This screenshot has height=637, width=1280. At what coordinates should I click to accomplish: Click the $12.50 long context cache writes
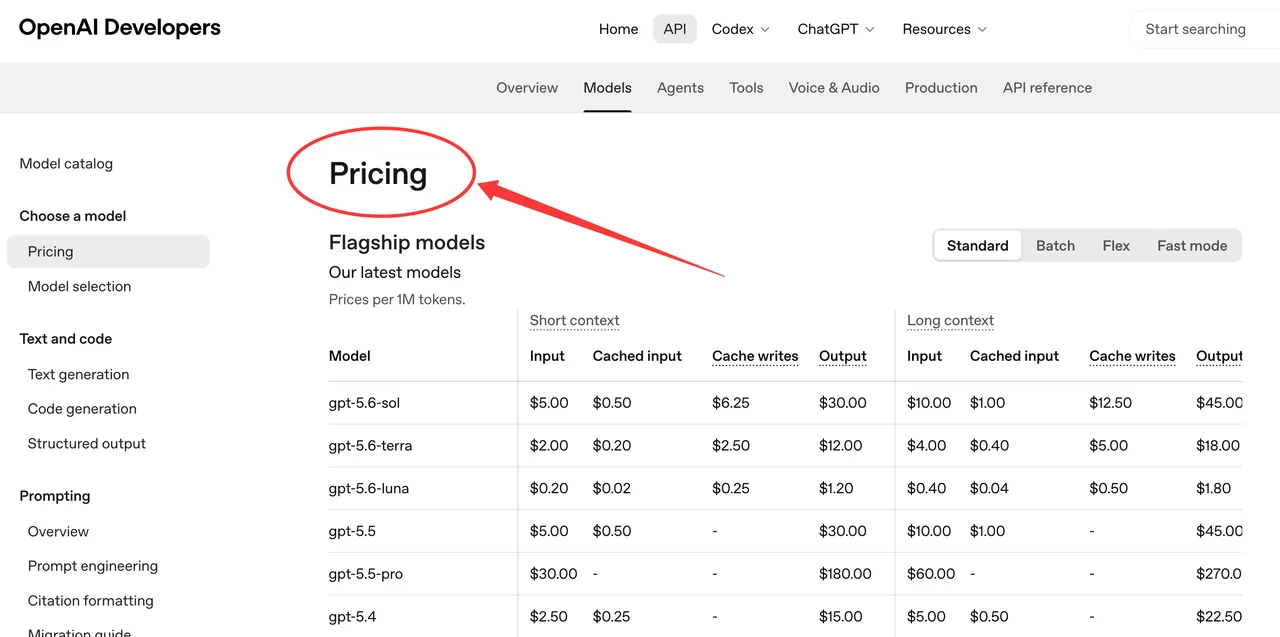(1111, 403)
